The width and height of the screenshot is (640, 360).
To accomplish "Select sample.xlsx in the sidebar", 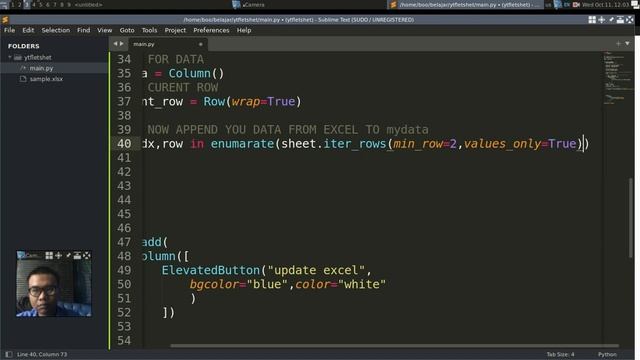I will (x=46, y=79).
